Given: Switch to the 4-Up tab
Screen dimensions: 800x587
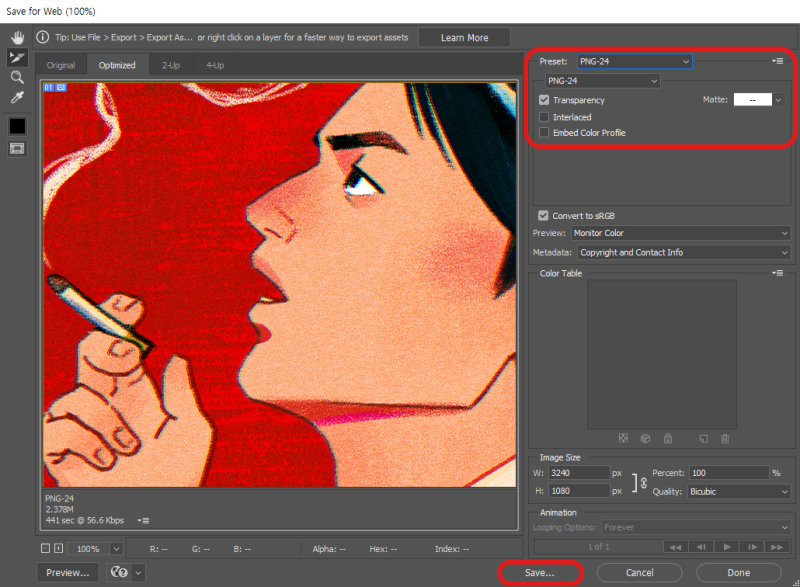Looking at the screenshot, I should 215,65.
